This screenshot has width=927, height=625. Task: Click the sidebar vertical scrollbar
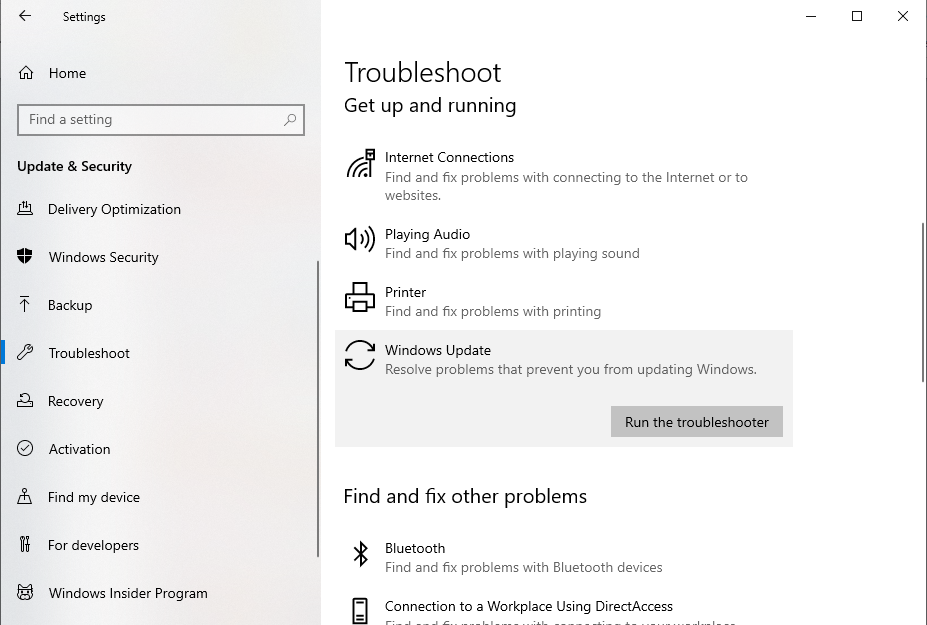point(317,409)
